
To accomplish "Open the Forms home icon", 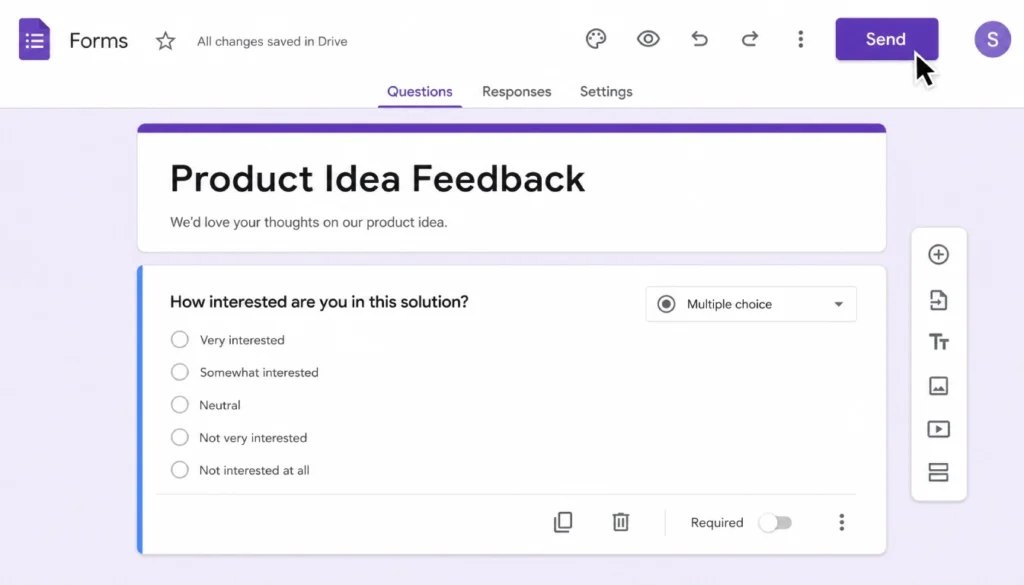I will [35, 39].
